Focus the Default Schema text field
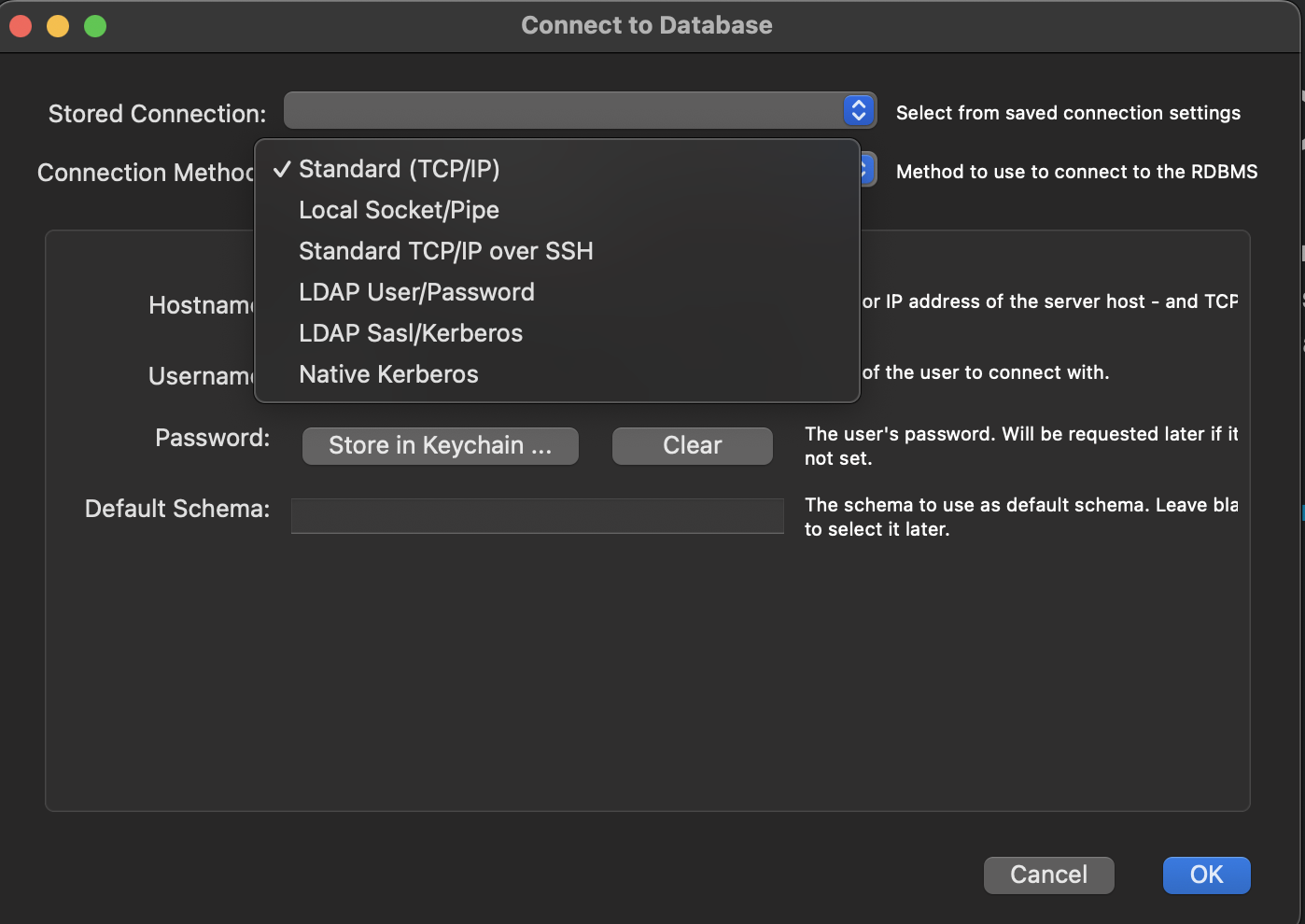This screenshot has width=1305, height=924. (x=537, y=515)
